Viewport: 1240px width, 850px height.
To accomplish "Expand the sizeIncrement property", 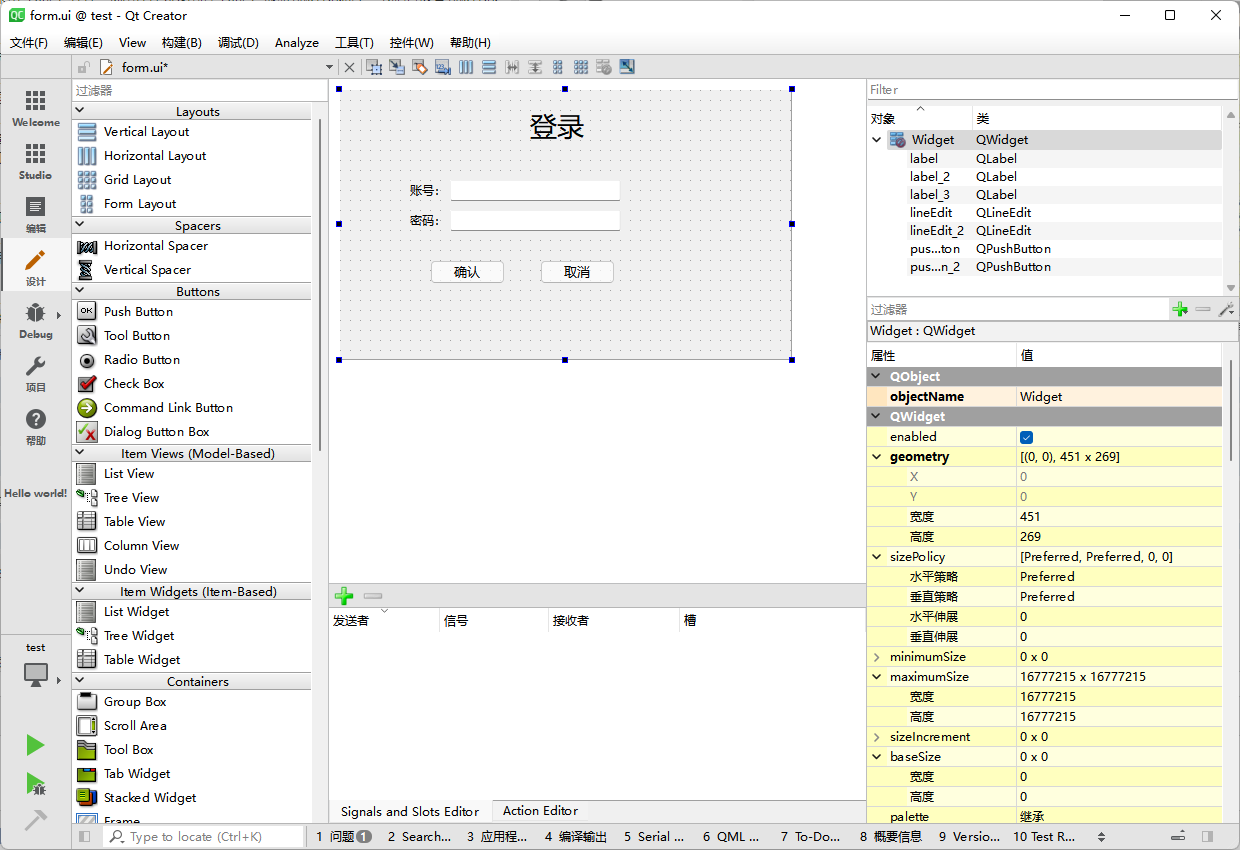I will 877,737.
